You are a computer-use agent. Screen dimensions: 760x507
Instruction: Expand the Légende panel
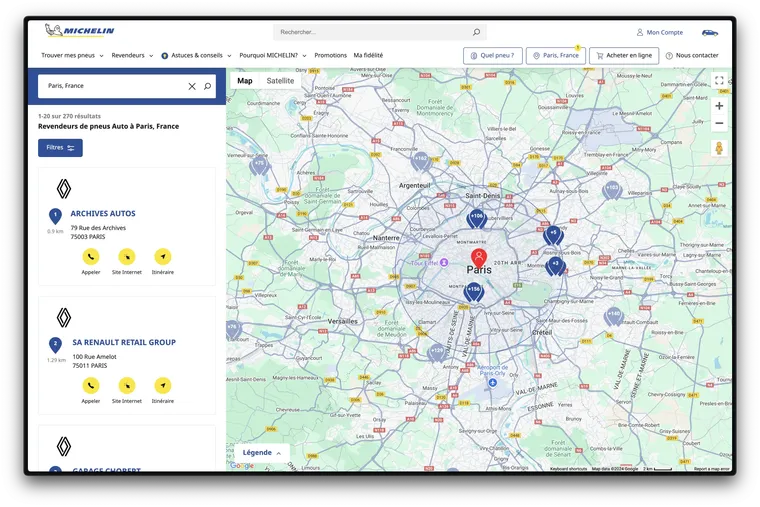pos(262,453)
